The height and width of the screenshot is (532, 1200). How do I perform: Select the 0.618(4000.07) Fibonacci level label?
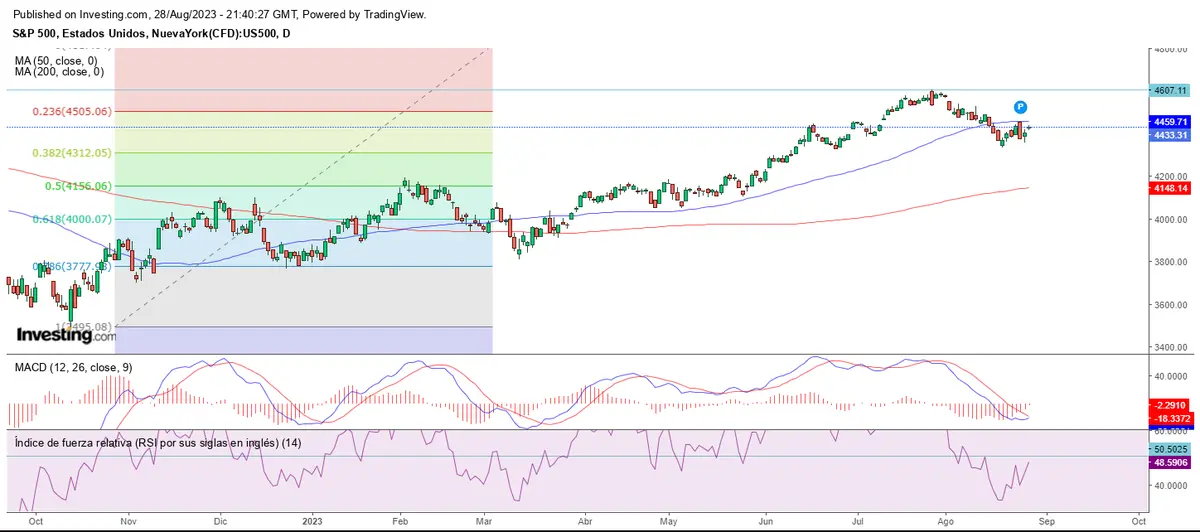tap(74, 219)
